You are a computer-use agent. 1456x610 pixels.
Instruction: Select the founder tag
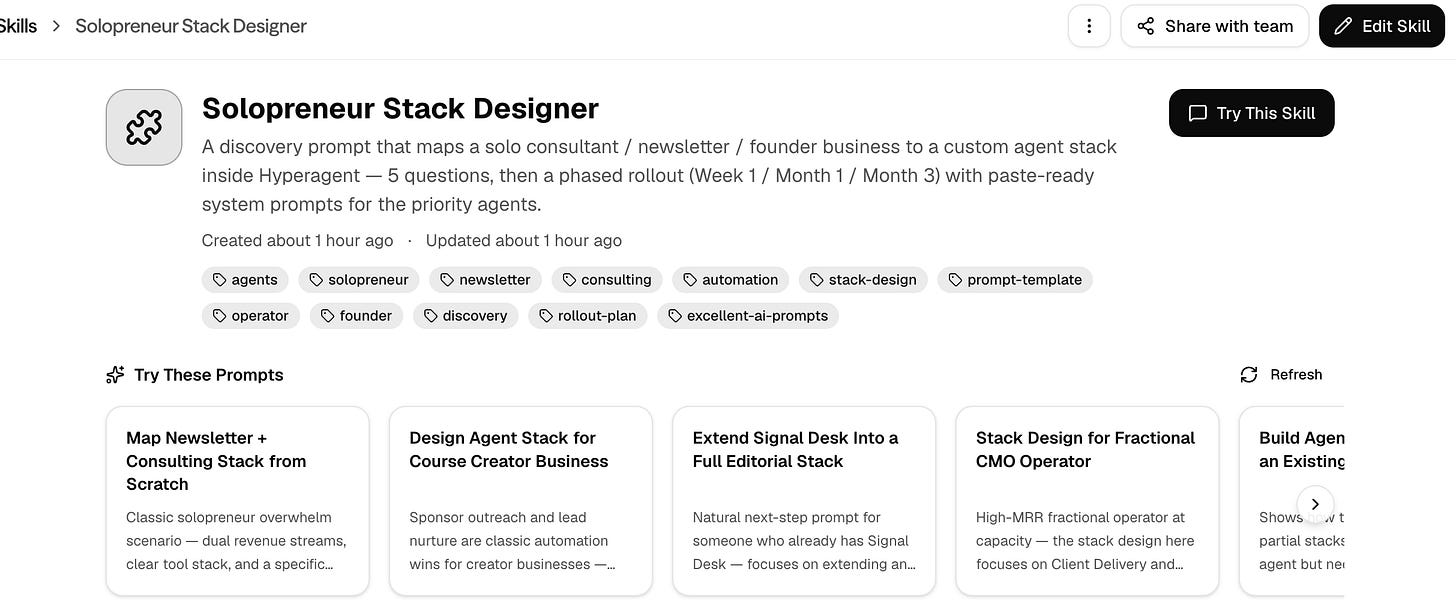tap(356, 316)
